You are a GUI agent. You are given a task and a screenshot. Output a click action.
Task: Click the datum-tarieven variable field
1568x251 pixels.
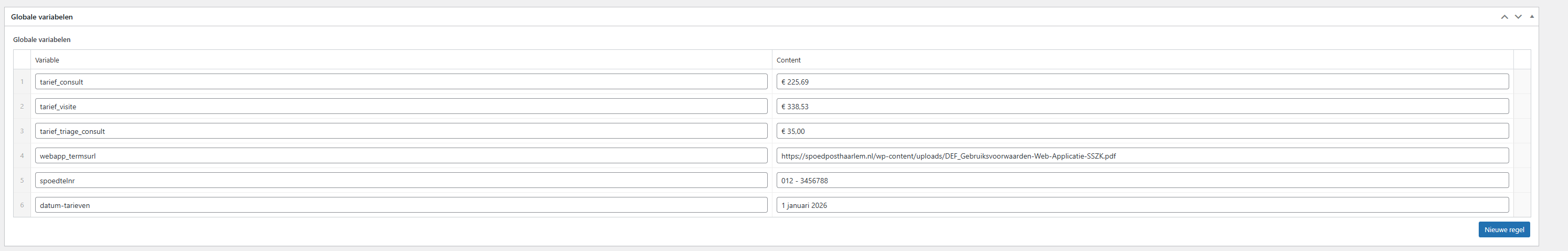[x=401, y=205]
